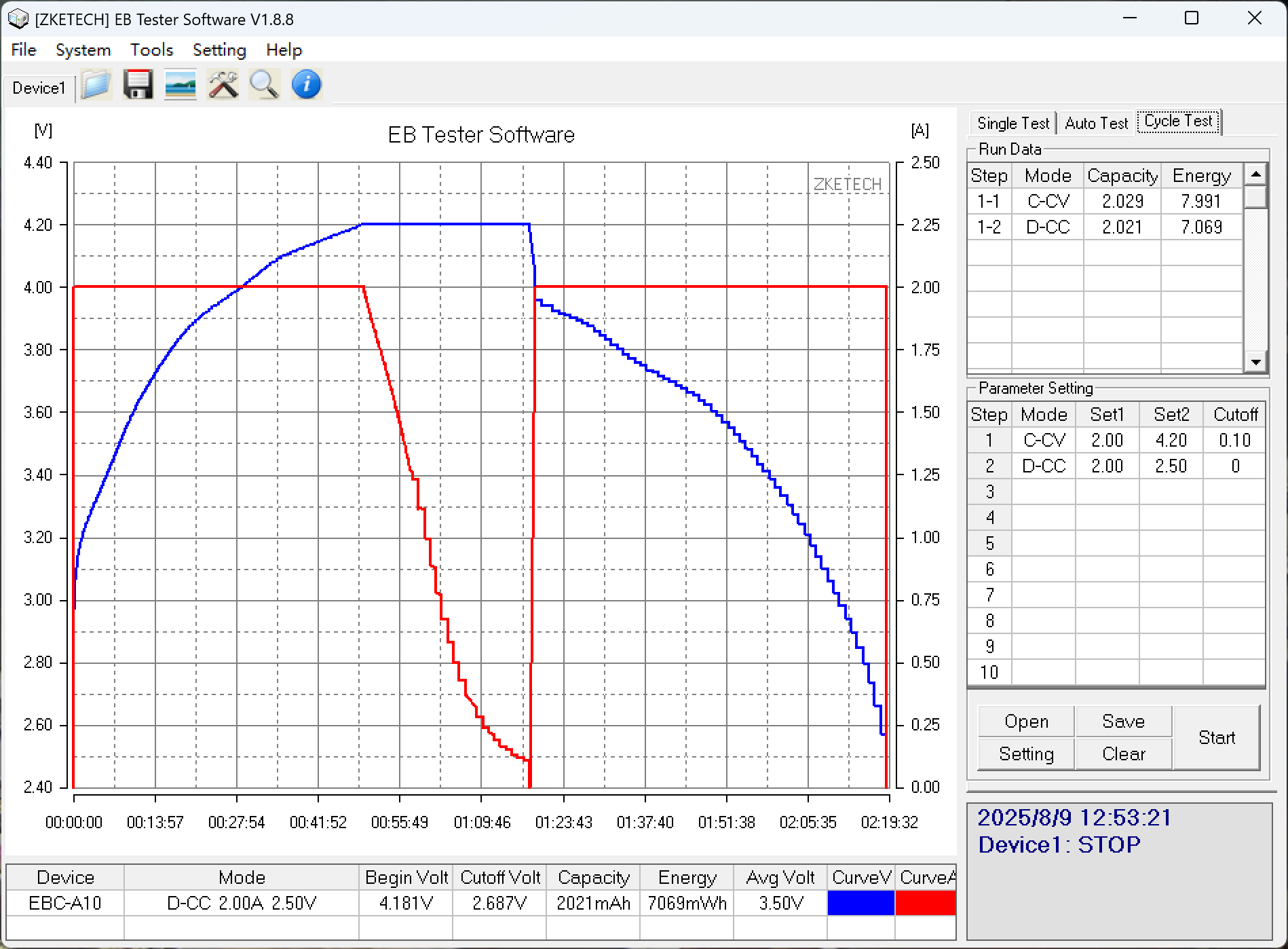Click parameter step 10 row number
Image resolution: width=1288 pixels, height=949 pixels.
pyautogui.click(x=989, y=673)
